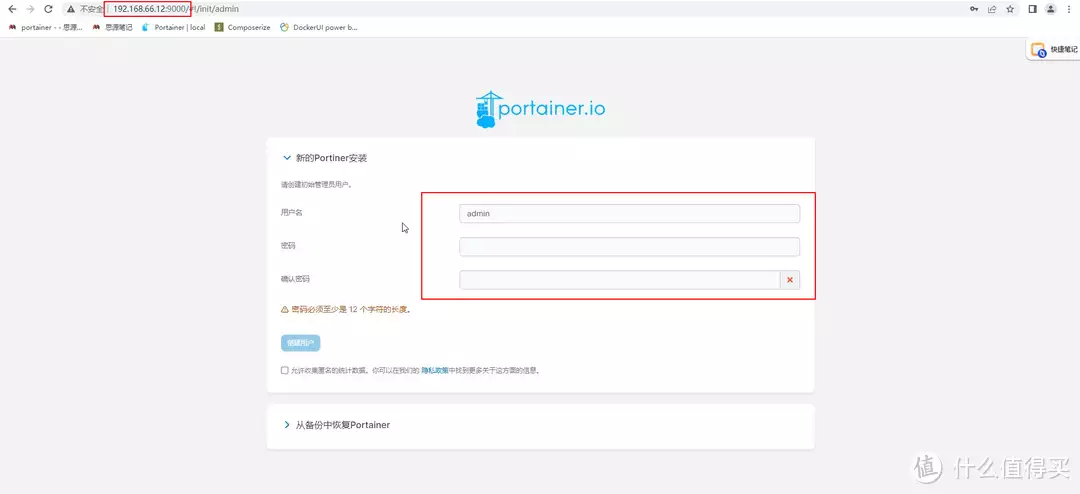Open the 'portainer - - 思源...' bookmark
This screenshot has width=1080, height=494.
point(45,28)
